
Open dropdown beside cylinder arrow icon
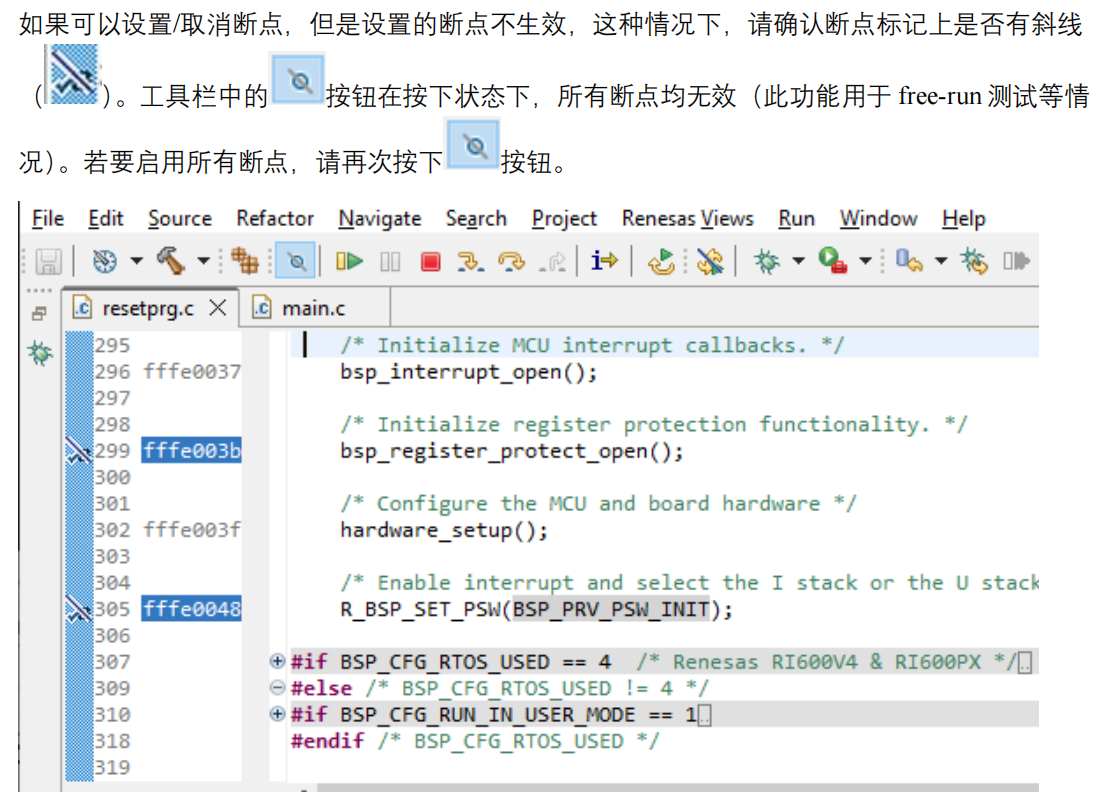(941, 262)
